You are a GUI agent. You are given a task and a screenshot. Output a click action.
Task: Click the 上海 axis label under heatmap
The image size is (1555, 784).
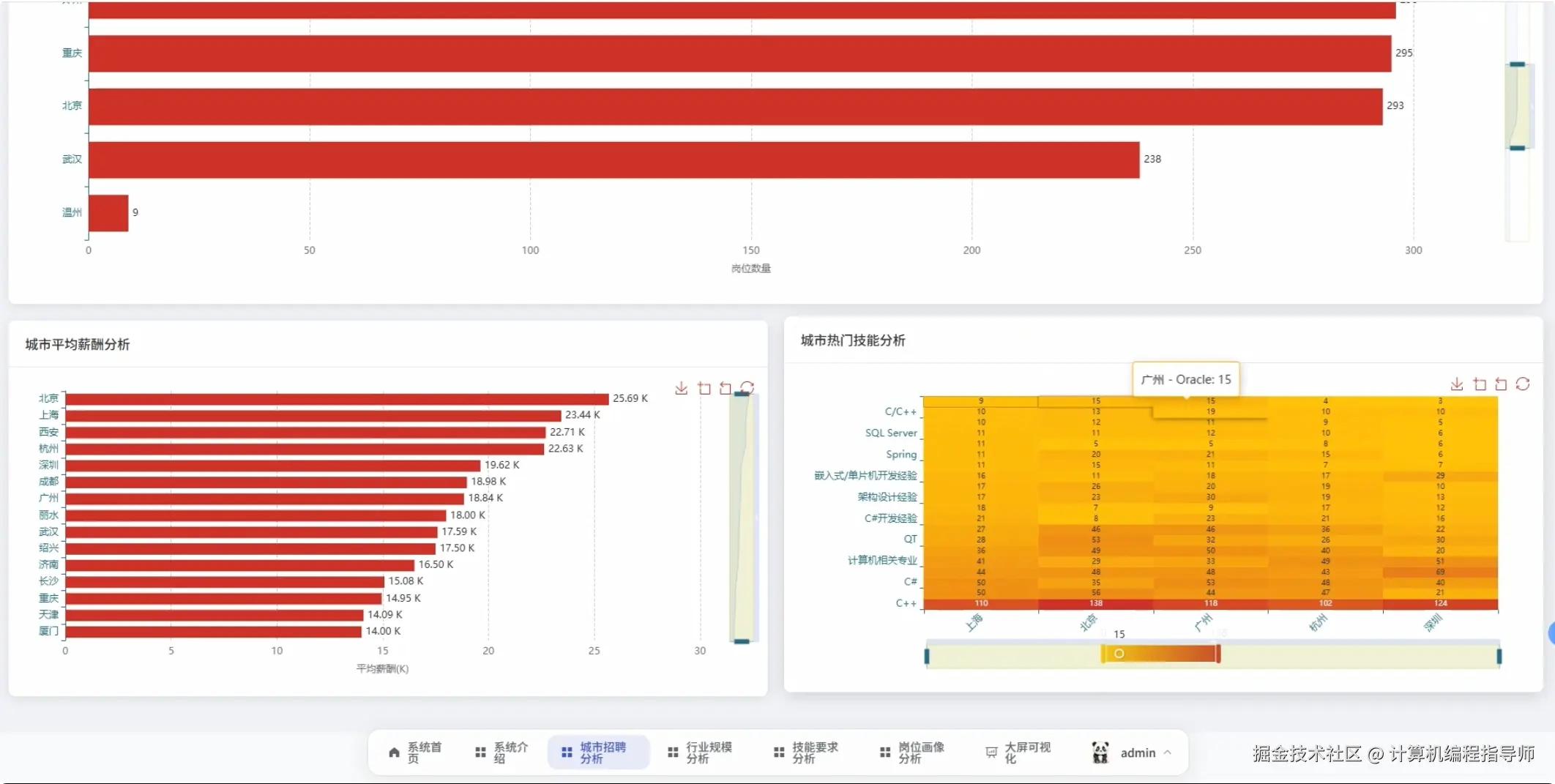(x=974, y=623)
